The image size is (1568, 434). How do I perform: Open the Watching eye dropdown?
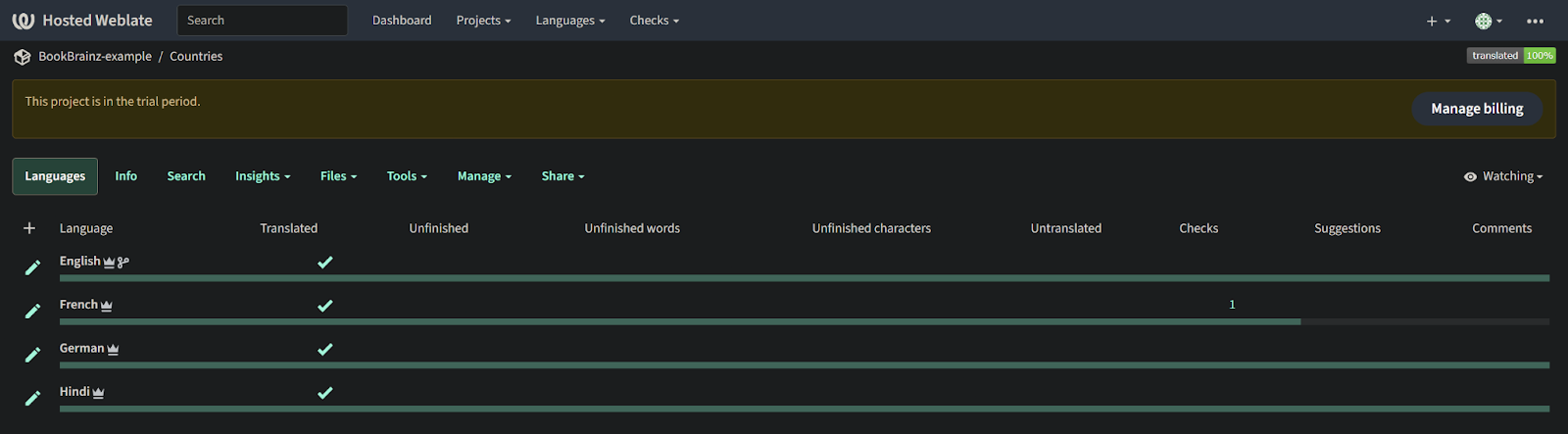[1503, 176]
